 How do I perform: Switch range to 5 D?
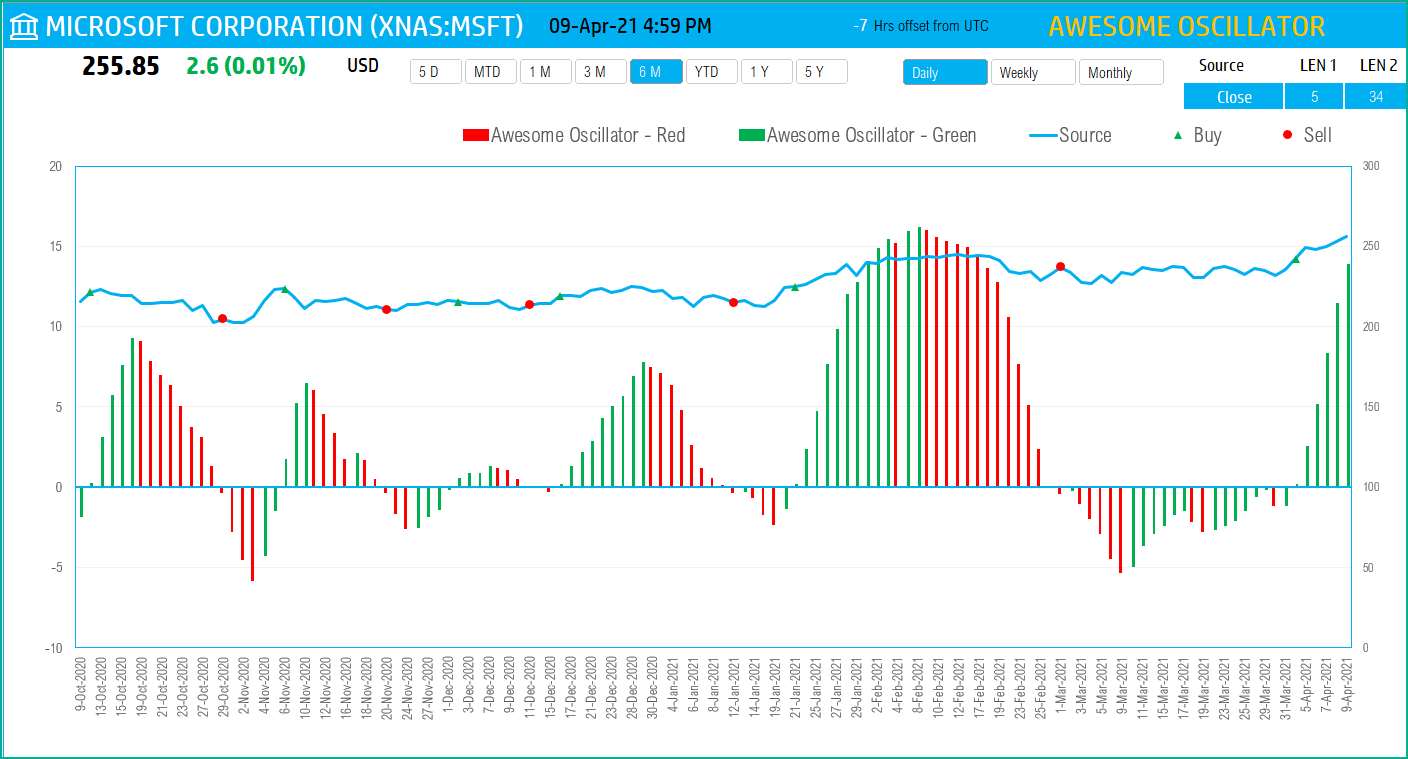click(436, 72)
